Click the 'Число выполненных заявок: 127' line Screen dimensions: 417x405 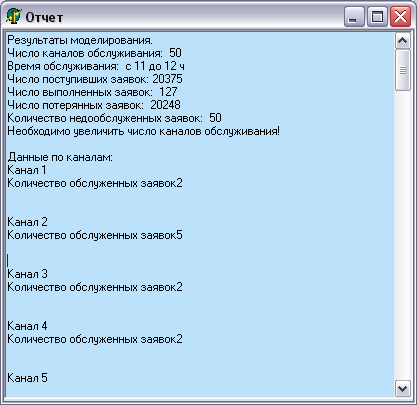(x=92, y=92)
